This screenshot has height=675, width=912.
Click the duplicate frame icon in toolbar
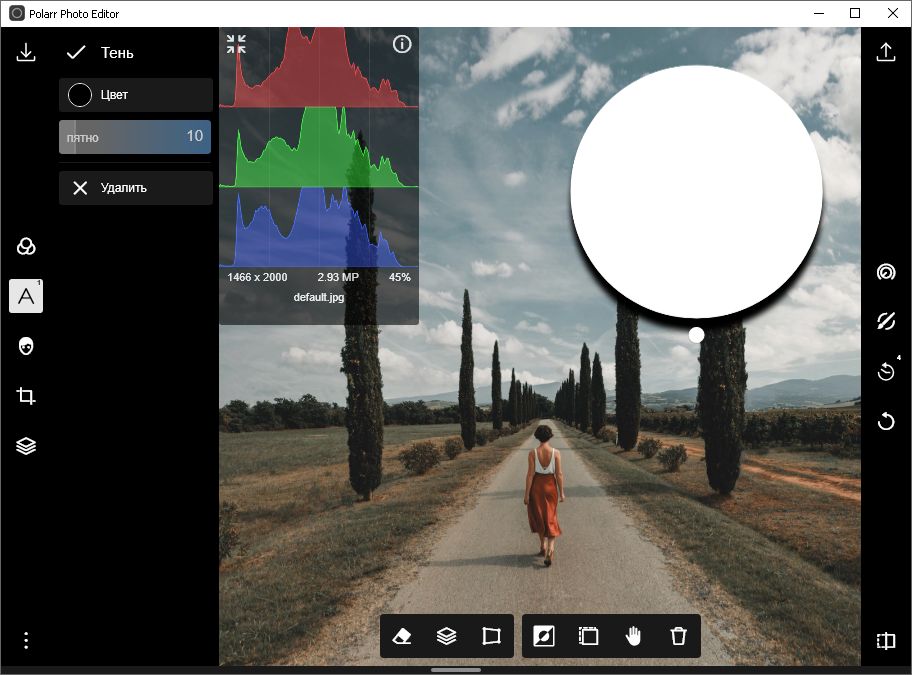589,636
